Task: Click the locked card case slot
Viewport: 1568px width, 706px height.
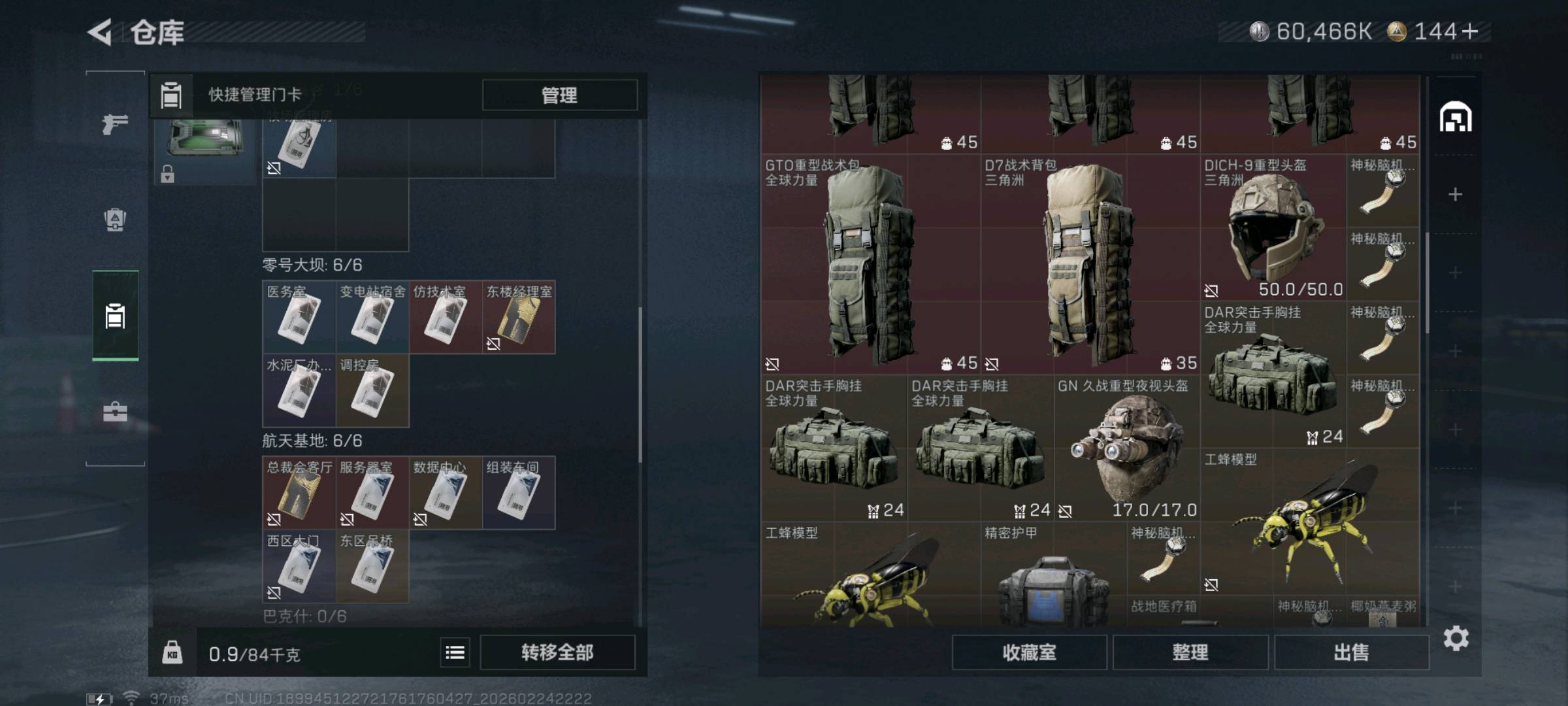Action: tap(204, 149)
